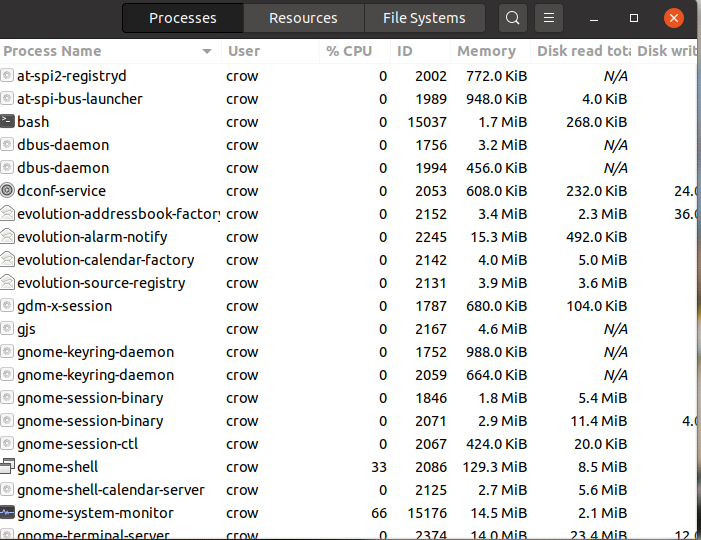701x540 pixels.
Task: Click the 11.4 MiB disk read value
Action: click(599, 421)
